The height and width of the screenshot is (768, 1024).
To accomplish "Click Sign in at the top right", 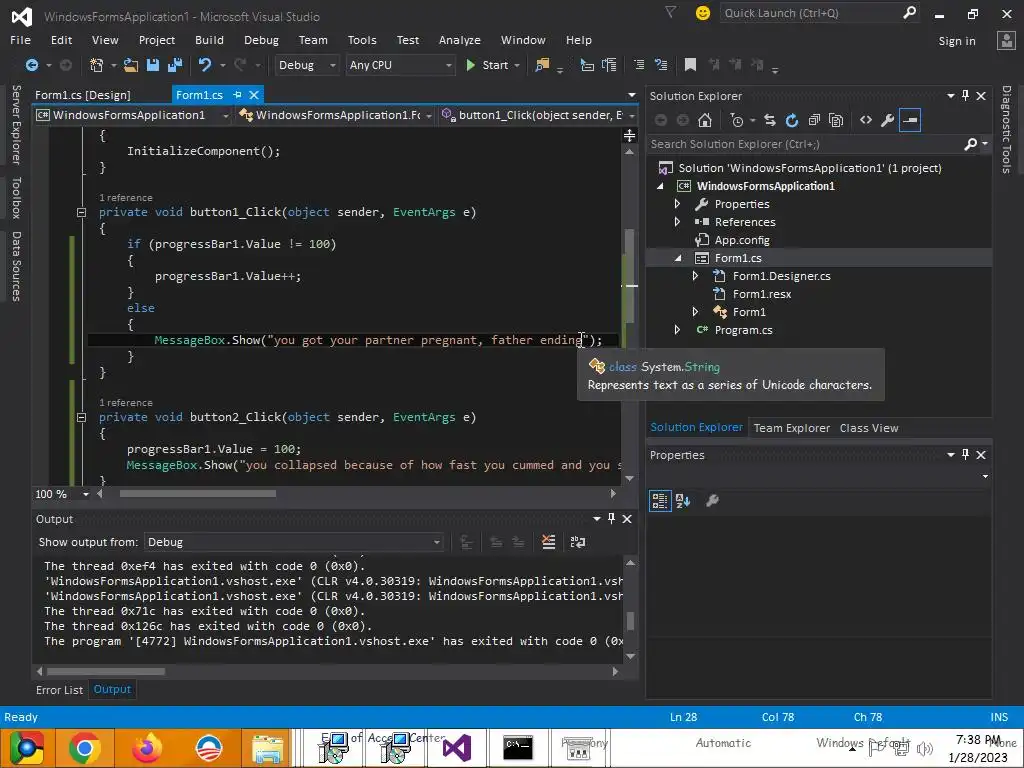I will point(957,40).
